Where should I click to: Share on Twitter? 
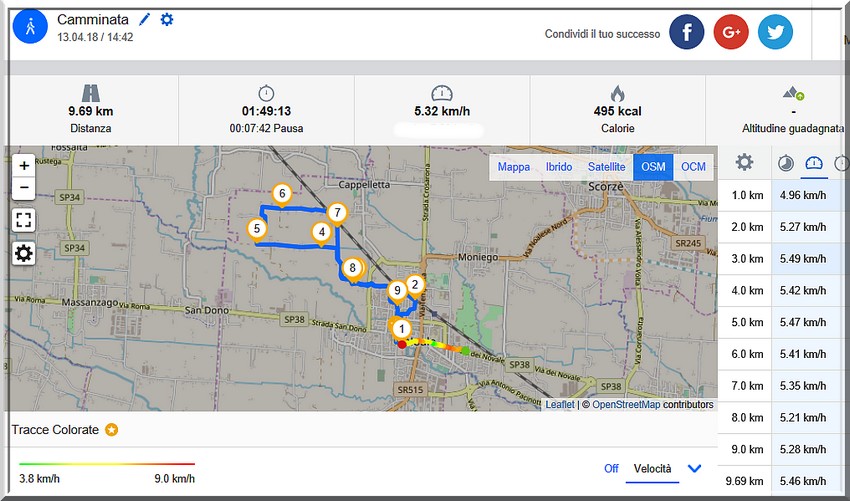click(x=775, y=31)
